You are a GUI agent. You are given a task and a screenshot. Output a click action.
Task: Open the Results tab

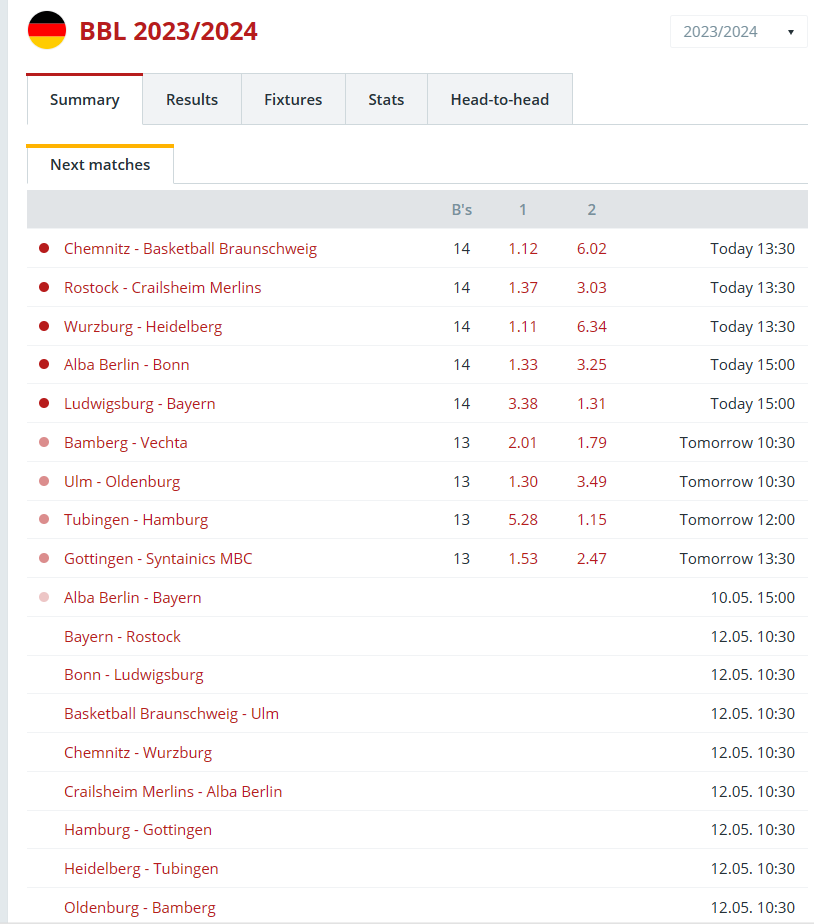192,100
